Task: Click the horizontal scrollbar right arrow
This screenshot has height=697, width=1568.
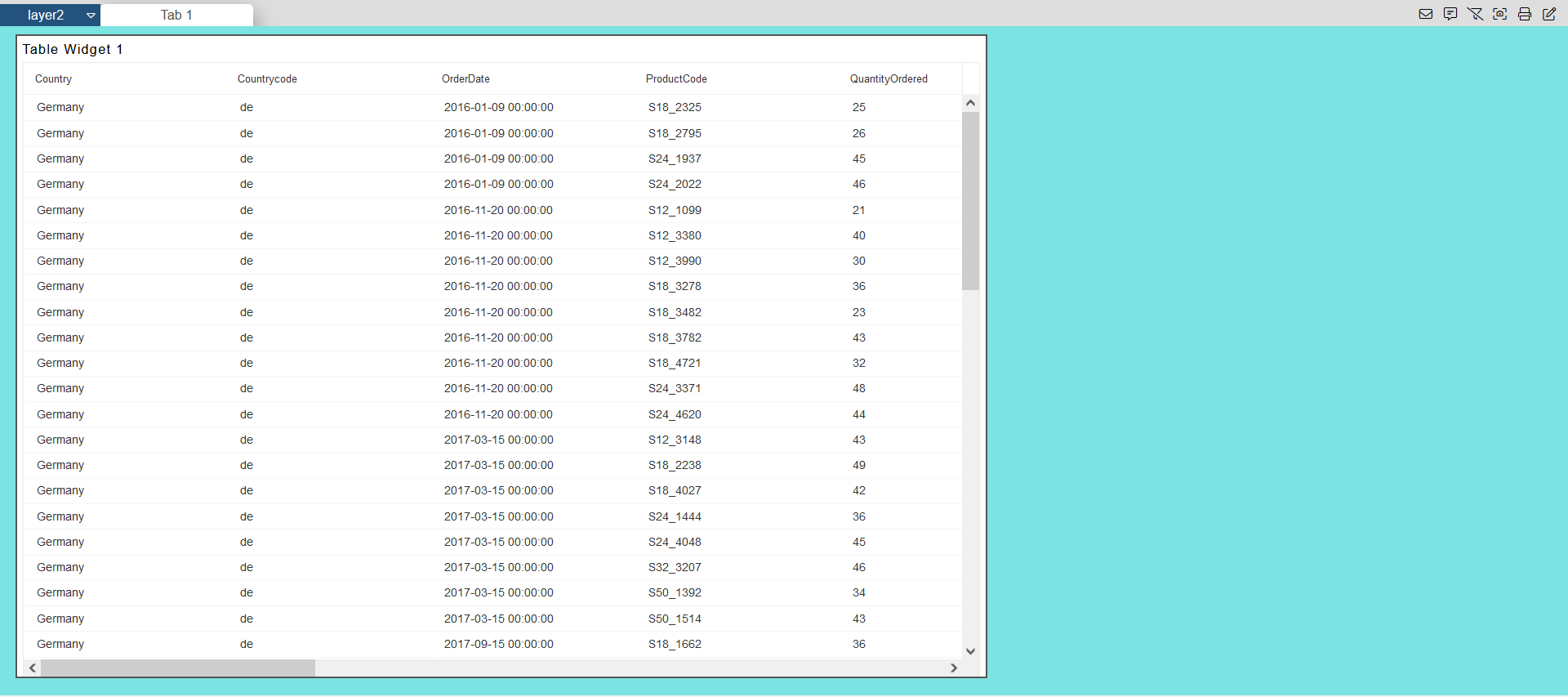Action: (x=954, y=668)
